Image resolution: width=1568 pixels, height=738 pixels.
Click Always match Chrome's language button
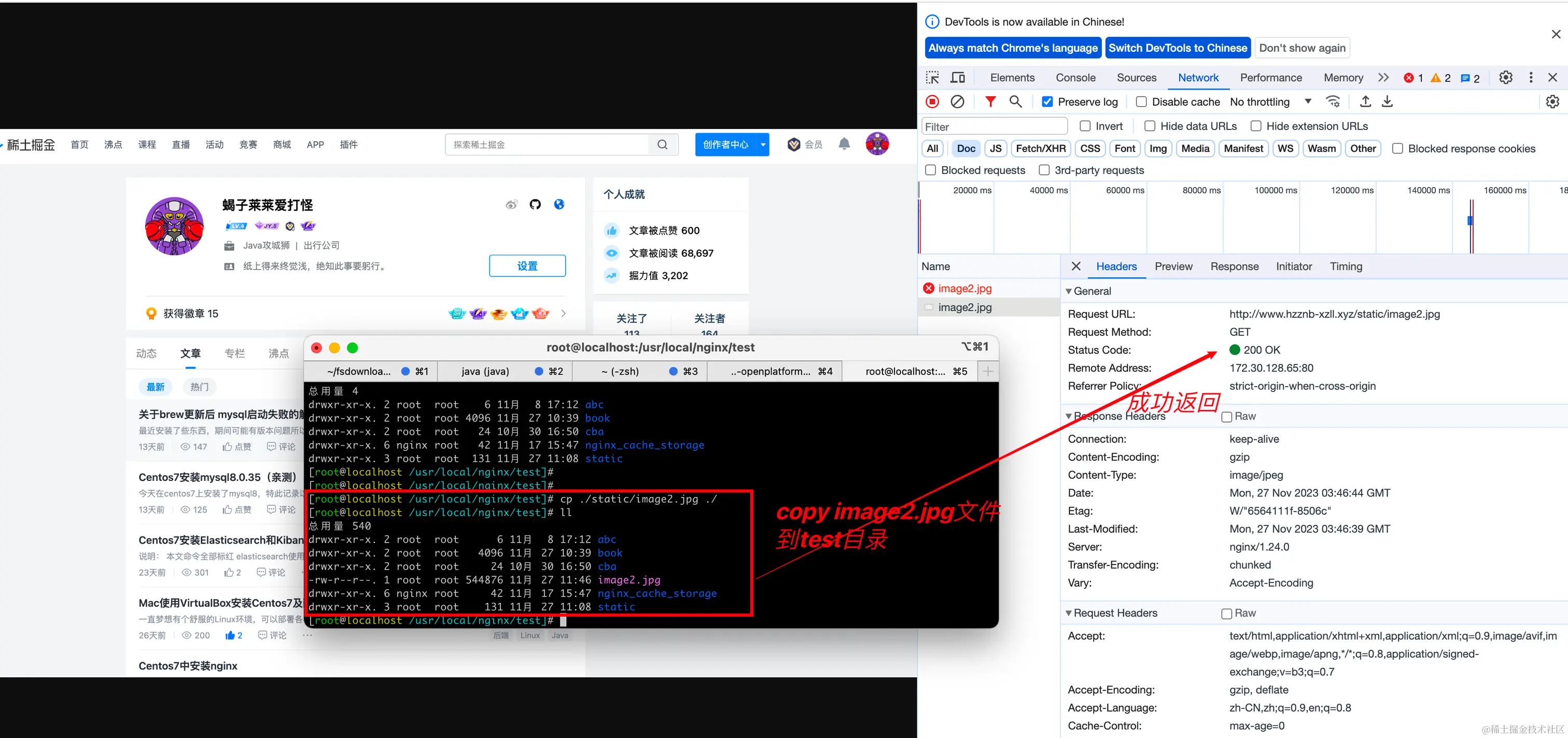tap(1013, 48)
